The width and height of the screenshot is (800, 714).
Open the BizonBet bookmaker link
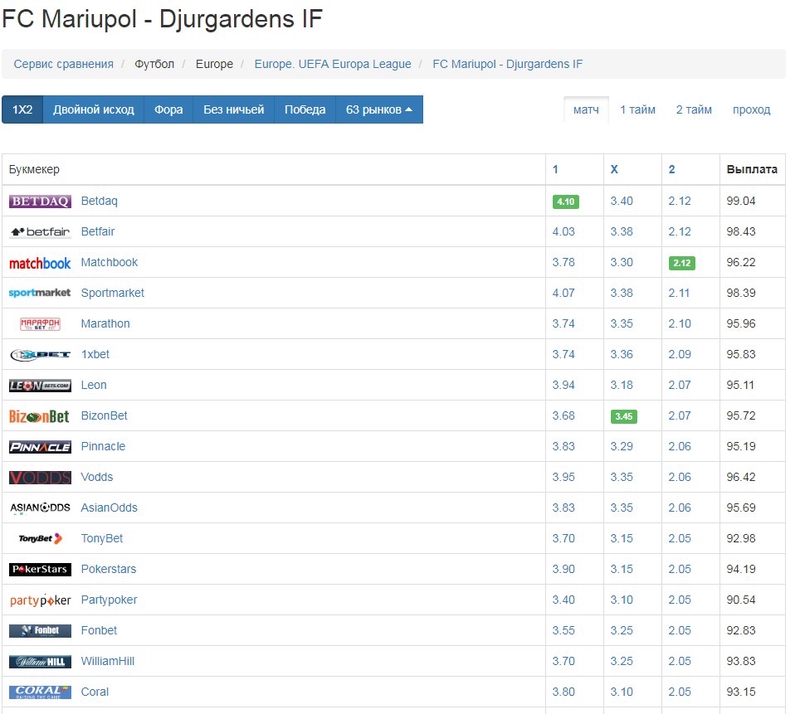click(x=104, y=415)
